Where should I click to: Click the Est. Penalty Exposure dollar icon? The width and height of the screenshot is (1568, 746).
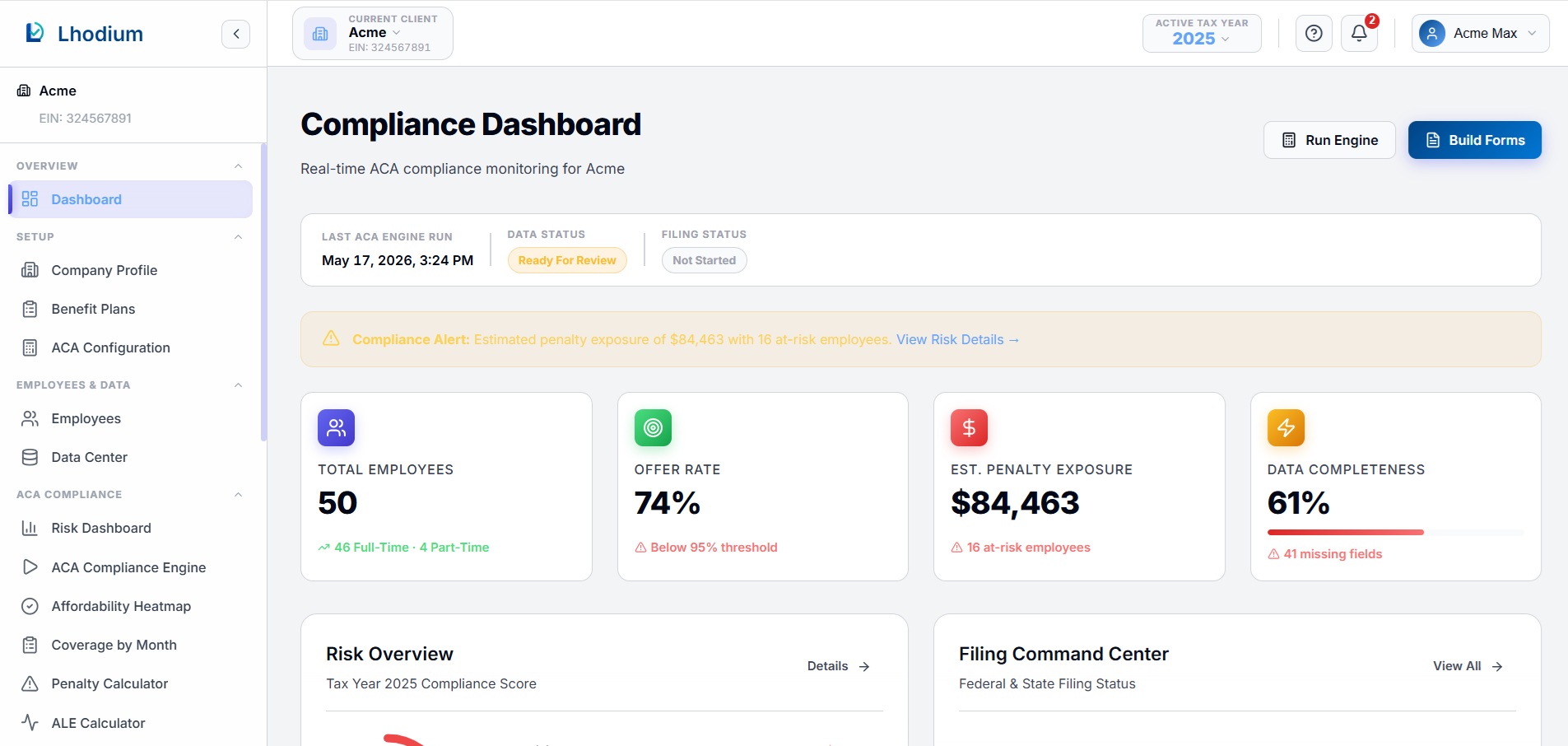[x=969, y=427]
